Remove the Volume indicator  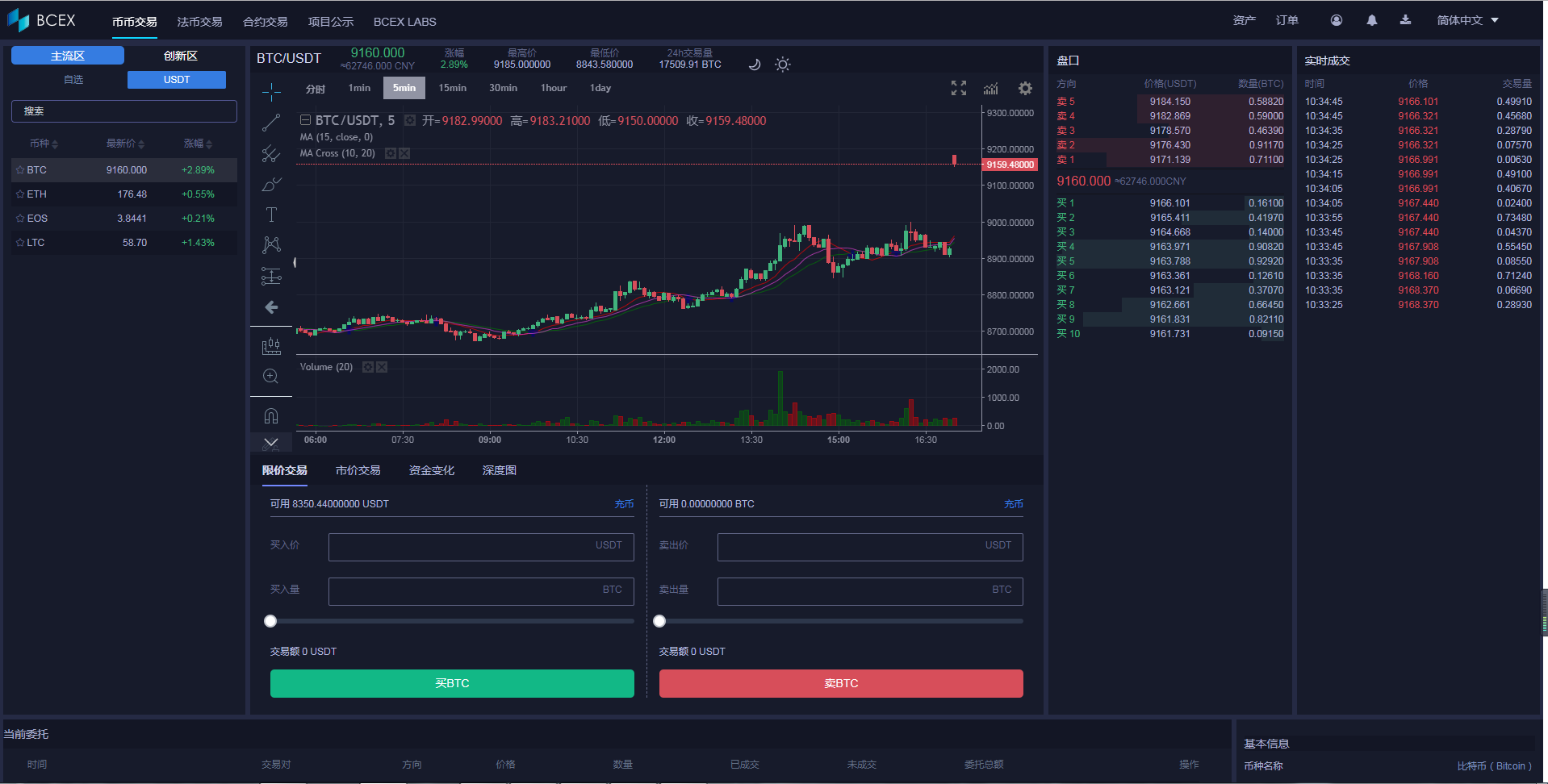(x=382, y=367)
